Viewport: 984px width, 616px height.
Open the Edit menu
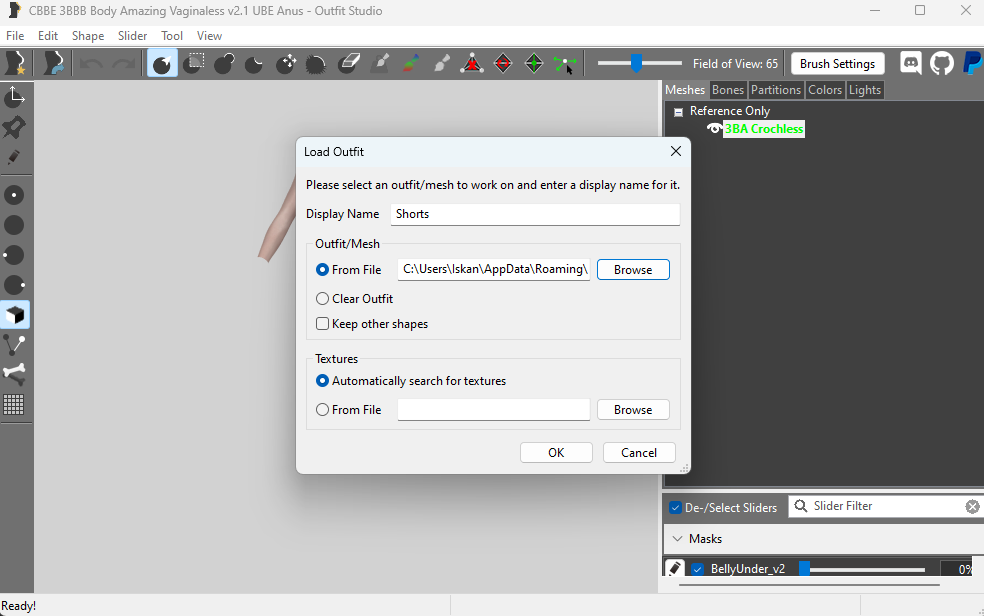pyautogui.click(x=48, y=36)
